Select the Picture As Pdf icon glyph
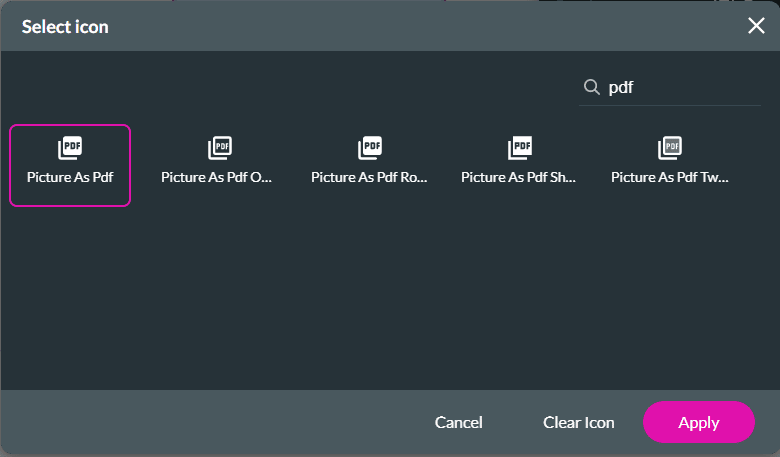The image size is (780, 457). [70, 149]
